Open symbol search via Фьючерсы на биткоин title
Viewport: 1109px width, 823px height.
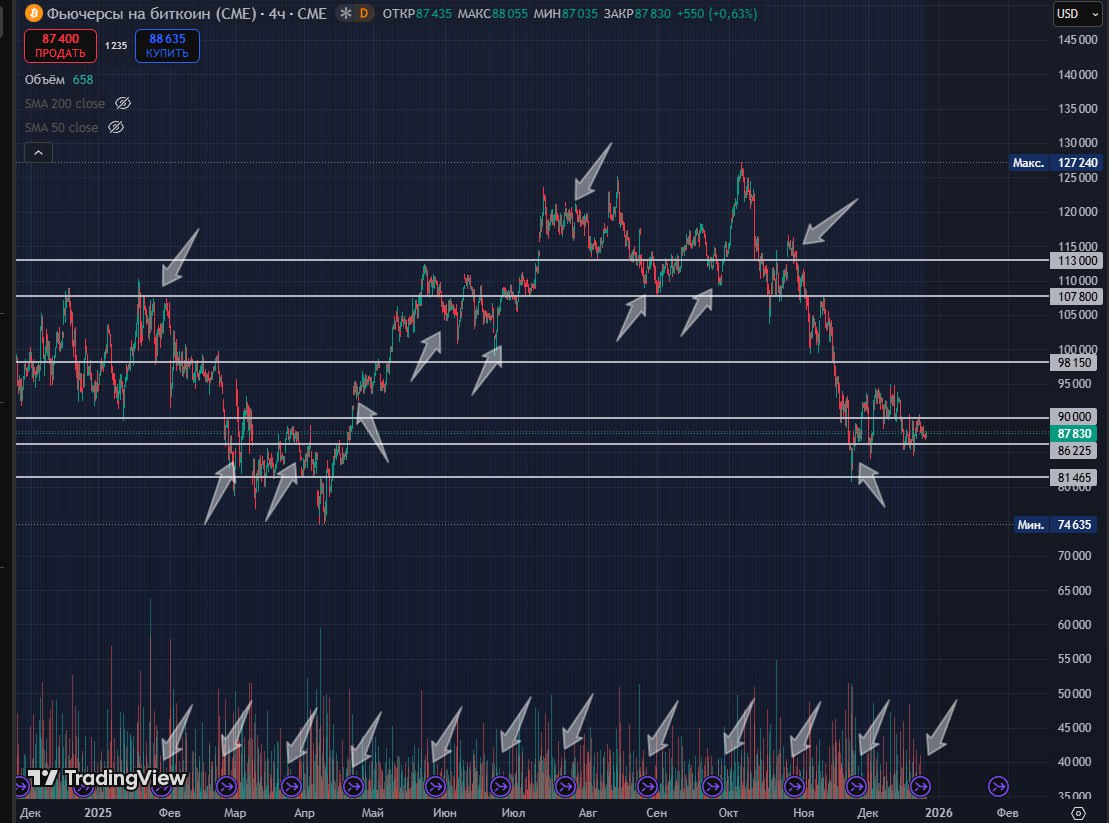[151, 14]
